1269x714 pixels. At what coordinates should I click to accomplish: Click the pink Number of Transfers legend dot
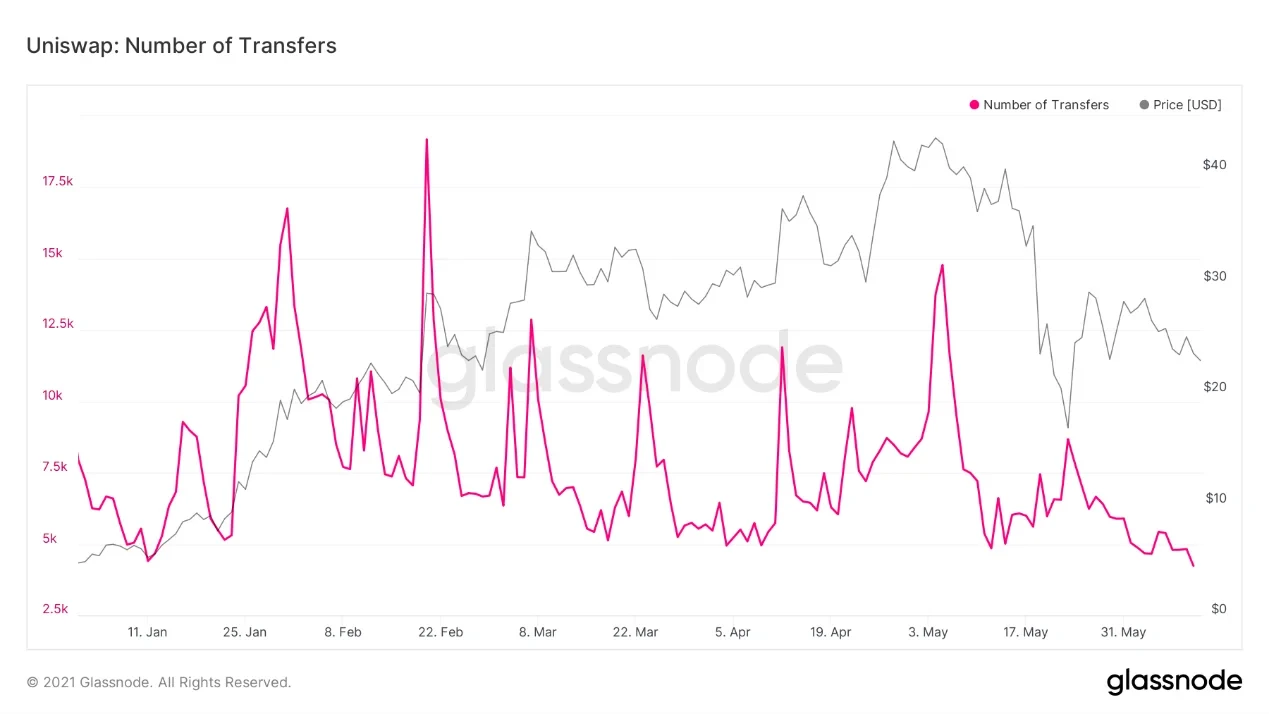pos(974,105)
